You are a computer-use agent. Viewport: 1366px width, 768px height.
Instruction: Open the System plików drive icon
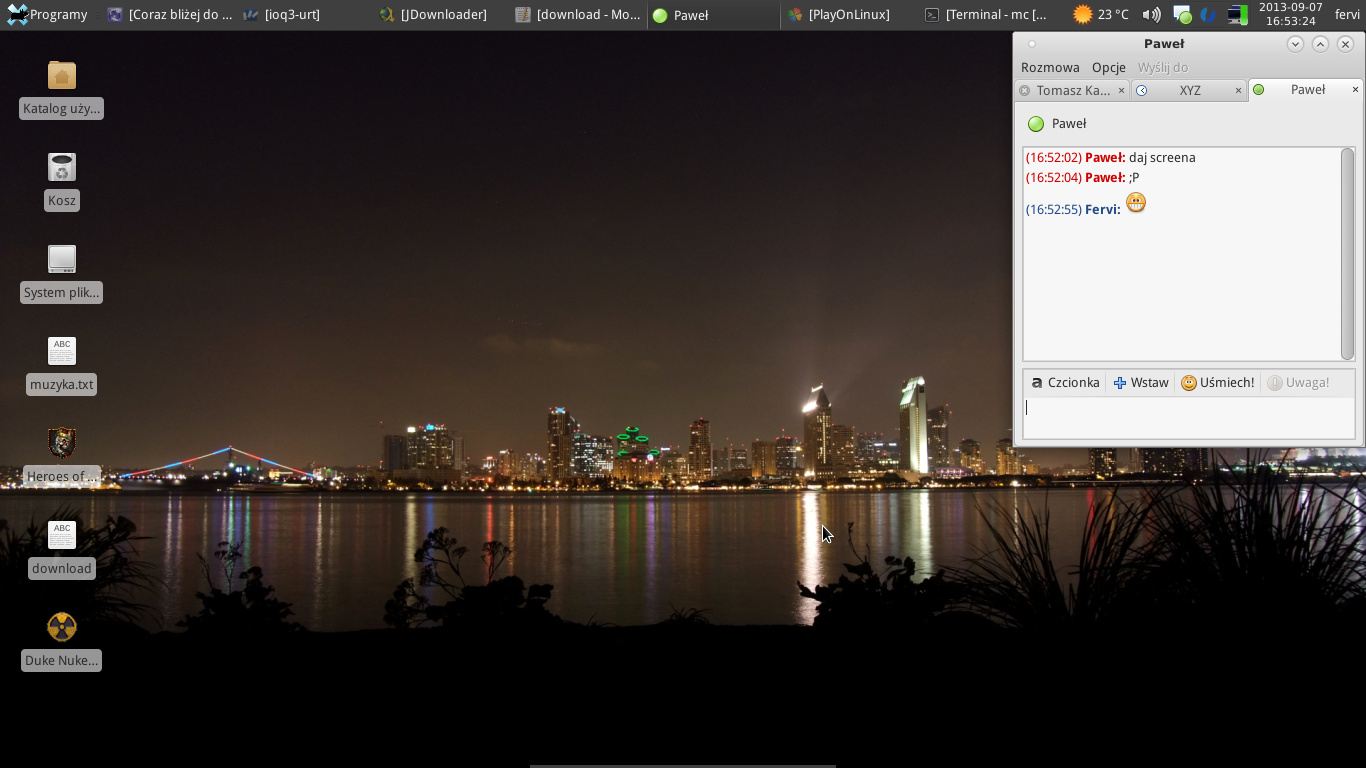pos(62,260)
